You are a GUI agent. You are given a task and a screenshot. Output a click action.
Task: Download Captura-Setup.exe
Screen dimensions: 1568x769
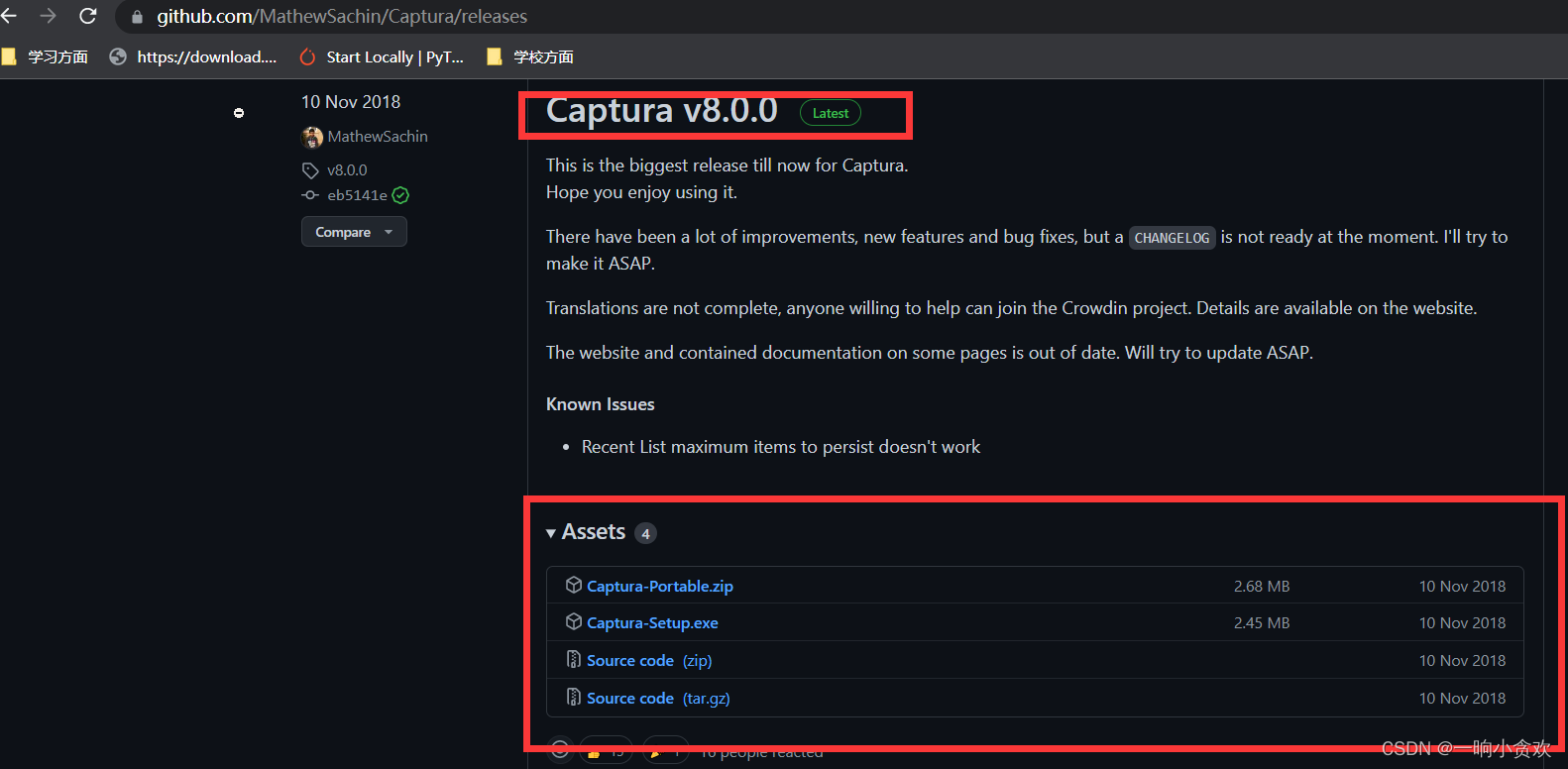[652, 622]
